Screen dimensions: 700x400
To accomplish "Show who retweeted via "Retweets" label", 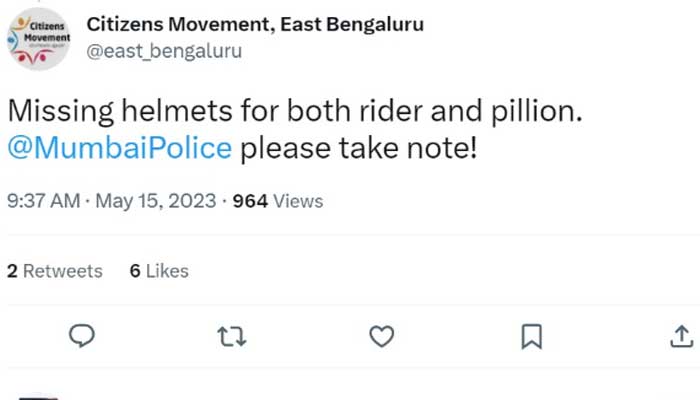I will click(62, 271).
